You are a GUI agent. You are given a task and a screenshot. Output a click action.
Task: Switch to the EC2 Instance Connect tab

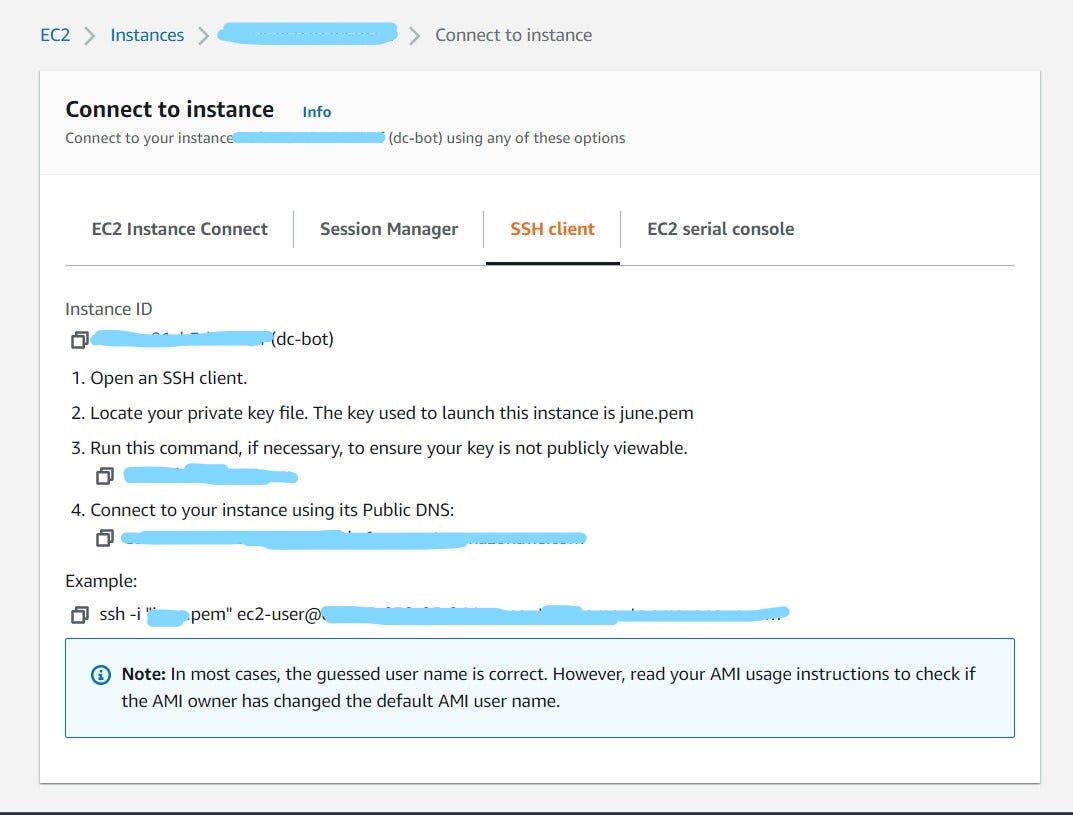(179, 229)
